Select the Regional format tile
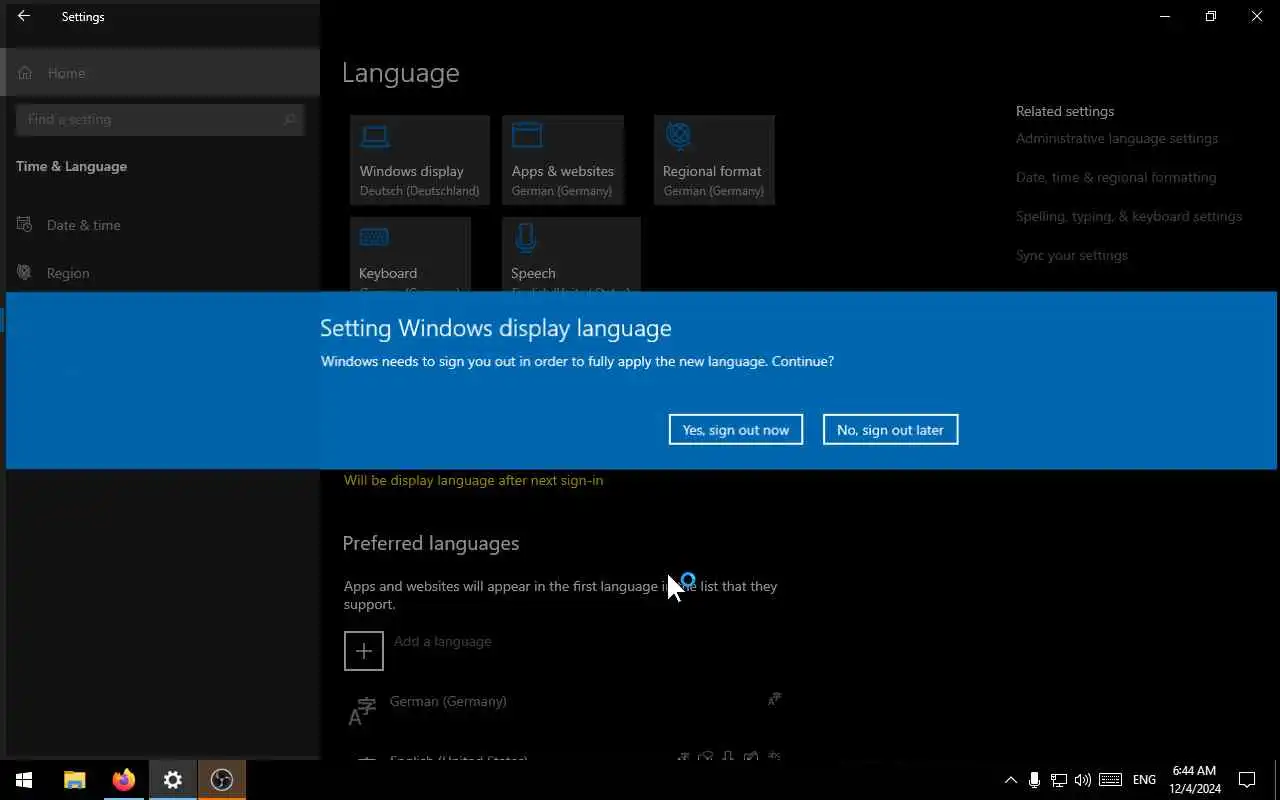The image size is (1280, 800). tap(714, 160)
